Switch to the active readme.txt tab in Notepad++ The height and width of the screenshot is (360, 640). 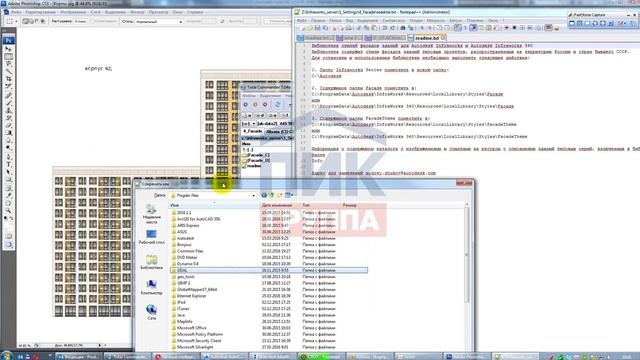pos(427,38)
